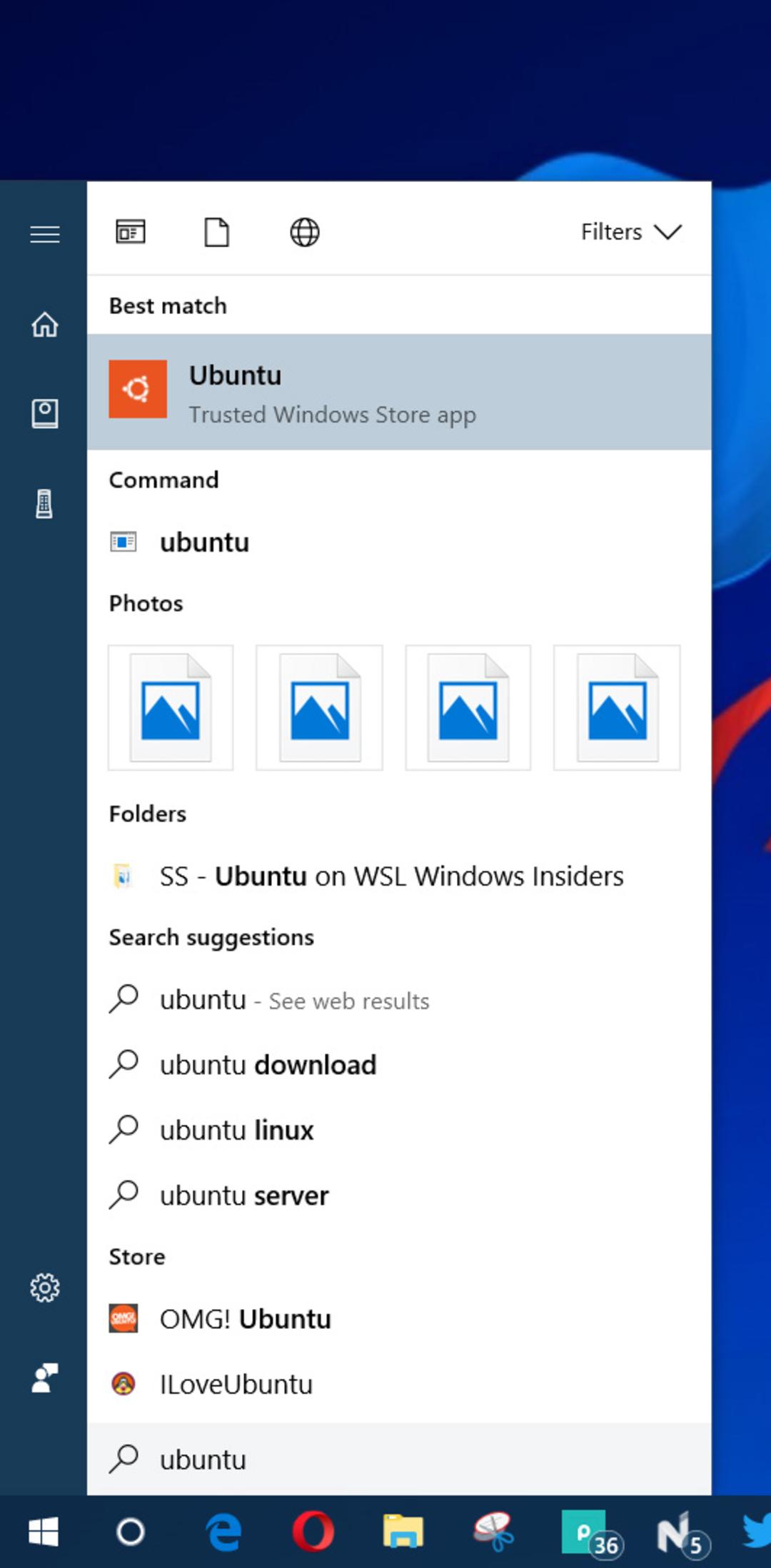Open the fourth photo thumbnail
771x1568 pixels.
[x=617, y=708]
